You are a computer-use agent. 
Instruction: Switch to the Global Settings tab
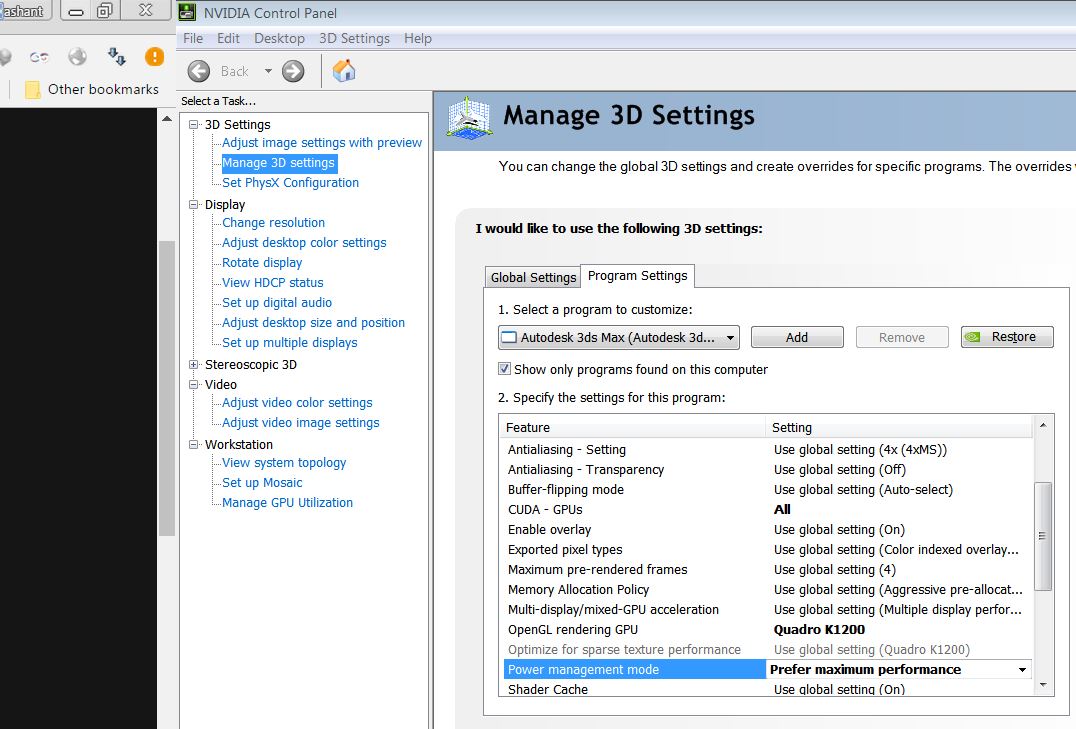[x=533, y=277]
